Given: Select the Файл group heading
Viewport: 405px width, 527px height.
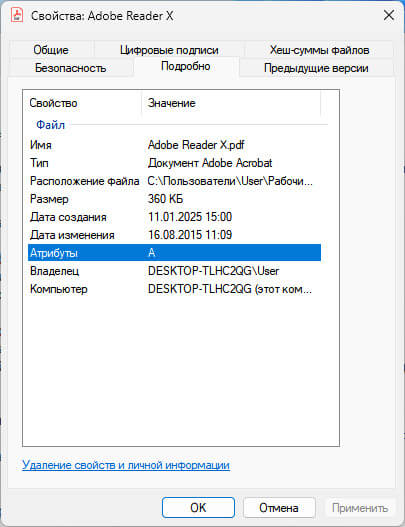Looking at the screenshot, I should (x=50, y=125).
